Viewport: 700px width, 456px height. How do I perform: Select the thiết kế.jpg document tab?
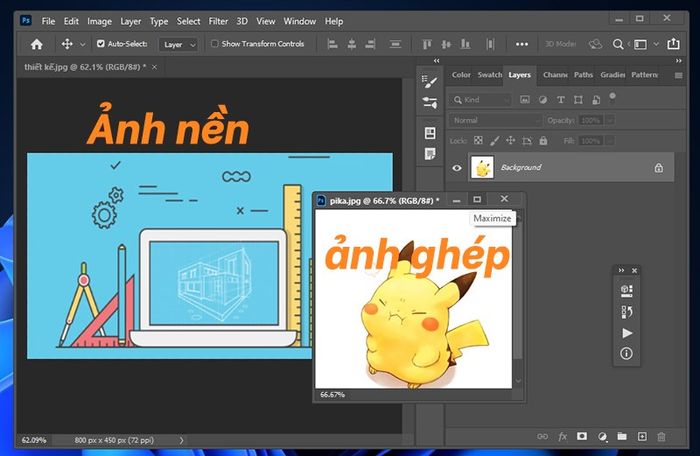click(x=85, y=67)
